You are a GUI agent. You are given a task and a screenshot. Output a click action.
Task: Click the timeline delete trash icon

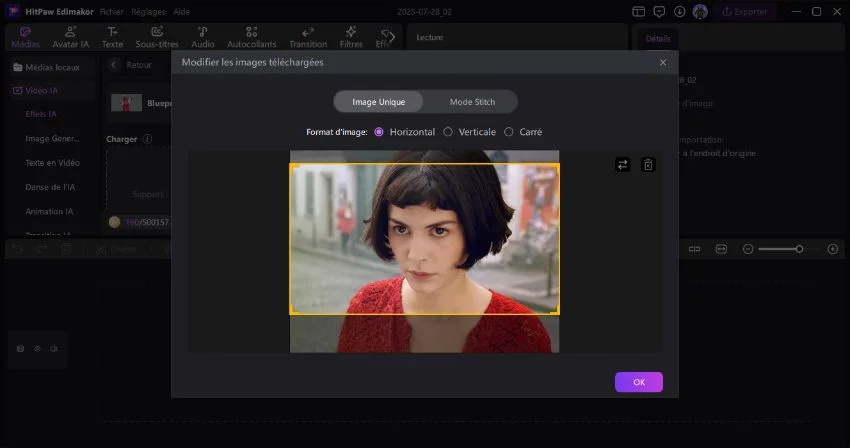click(x=66, y=249)
